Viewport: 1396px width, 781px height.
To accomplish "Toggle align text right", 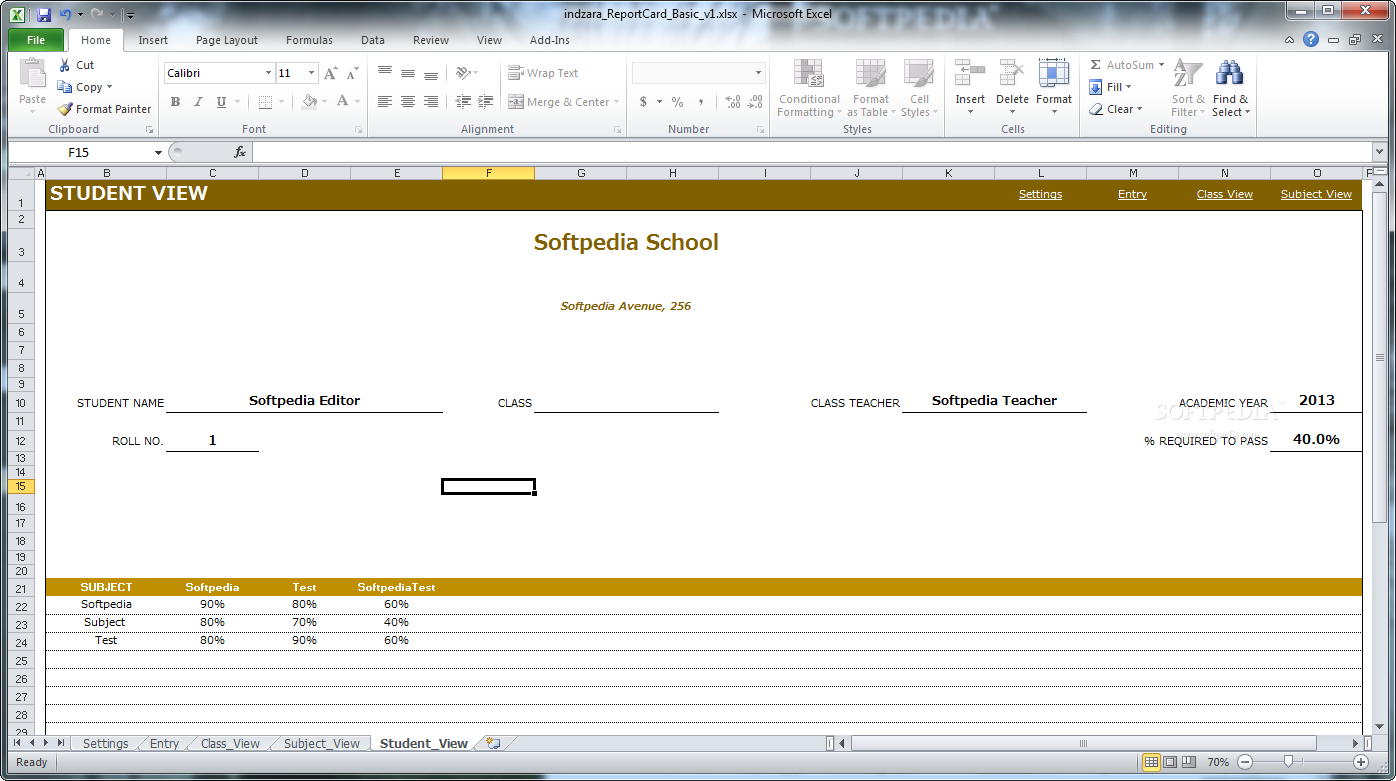I will pyautogui.click(x=431, y=102).
